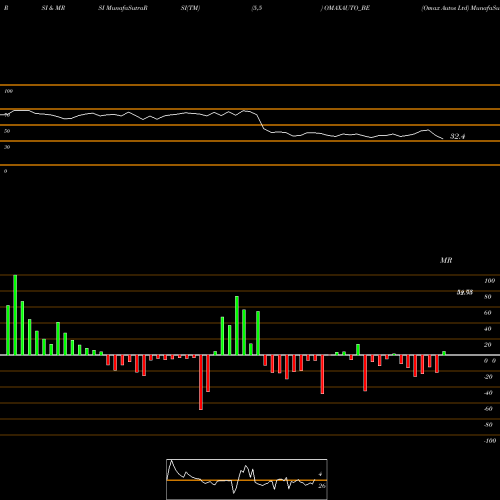
Task: Click the 0 label below the RSI chart
Action: point(5,171)
